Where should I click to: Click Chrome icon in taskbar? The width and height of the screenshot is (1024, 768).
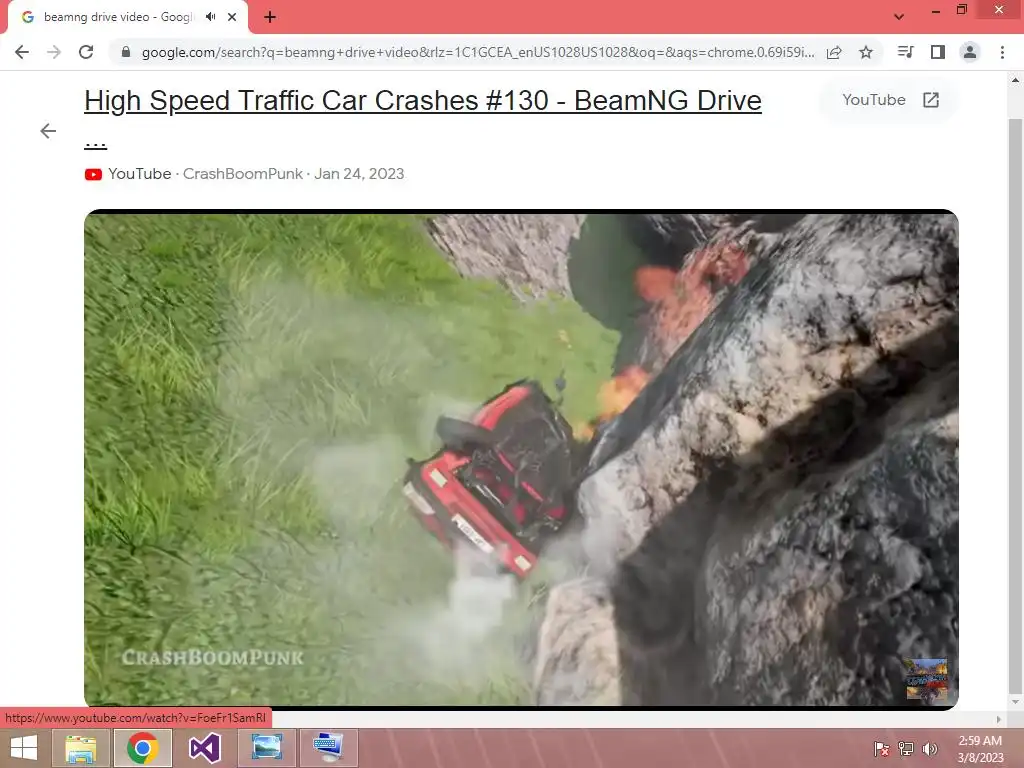[143, 748]
